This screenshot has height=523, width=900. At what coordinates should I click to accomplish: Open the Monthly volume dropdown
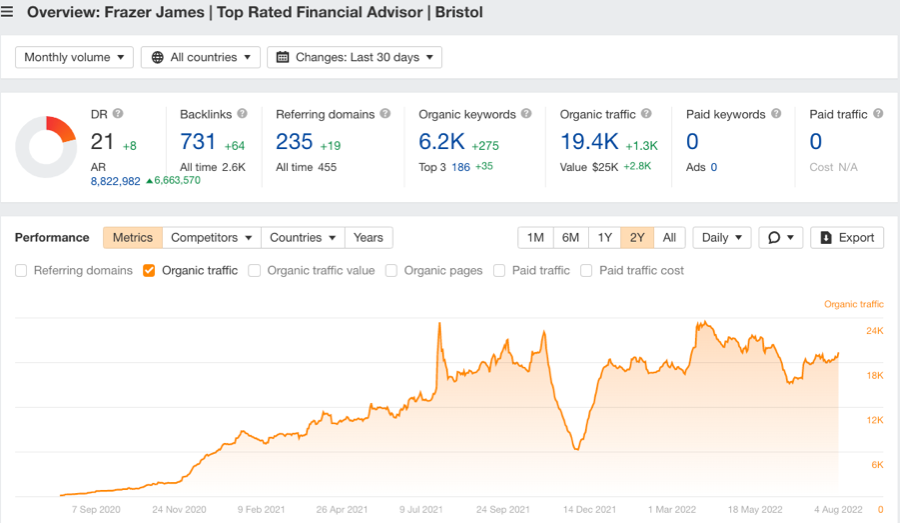tap(75, 58)
